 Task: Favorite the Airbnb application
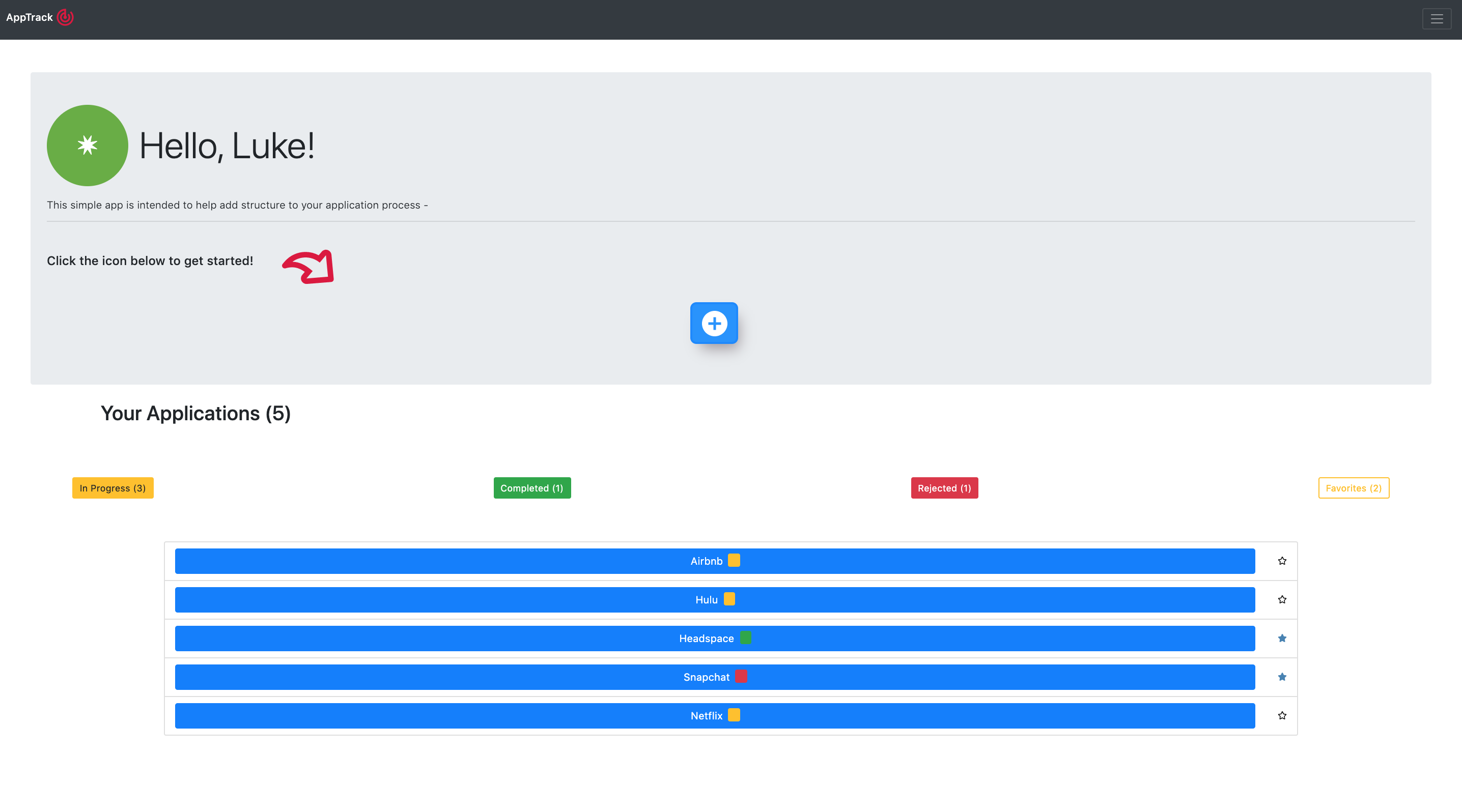[x=1282, y=561]
